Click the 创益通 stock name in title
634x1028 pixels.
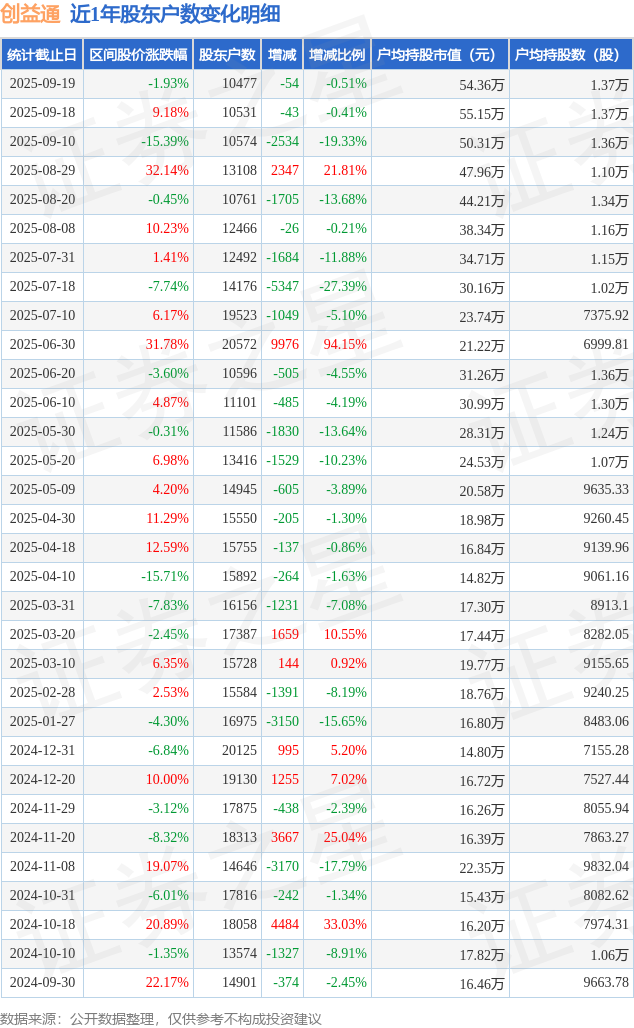(31, 14)
